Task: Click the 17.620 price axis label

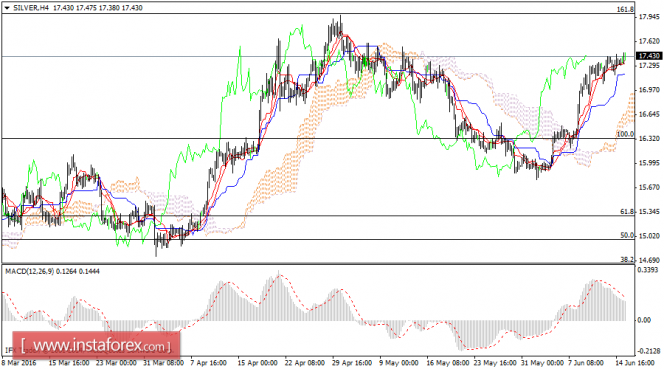Action: pos(649,41)
